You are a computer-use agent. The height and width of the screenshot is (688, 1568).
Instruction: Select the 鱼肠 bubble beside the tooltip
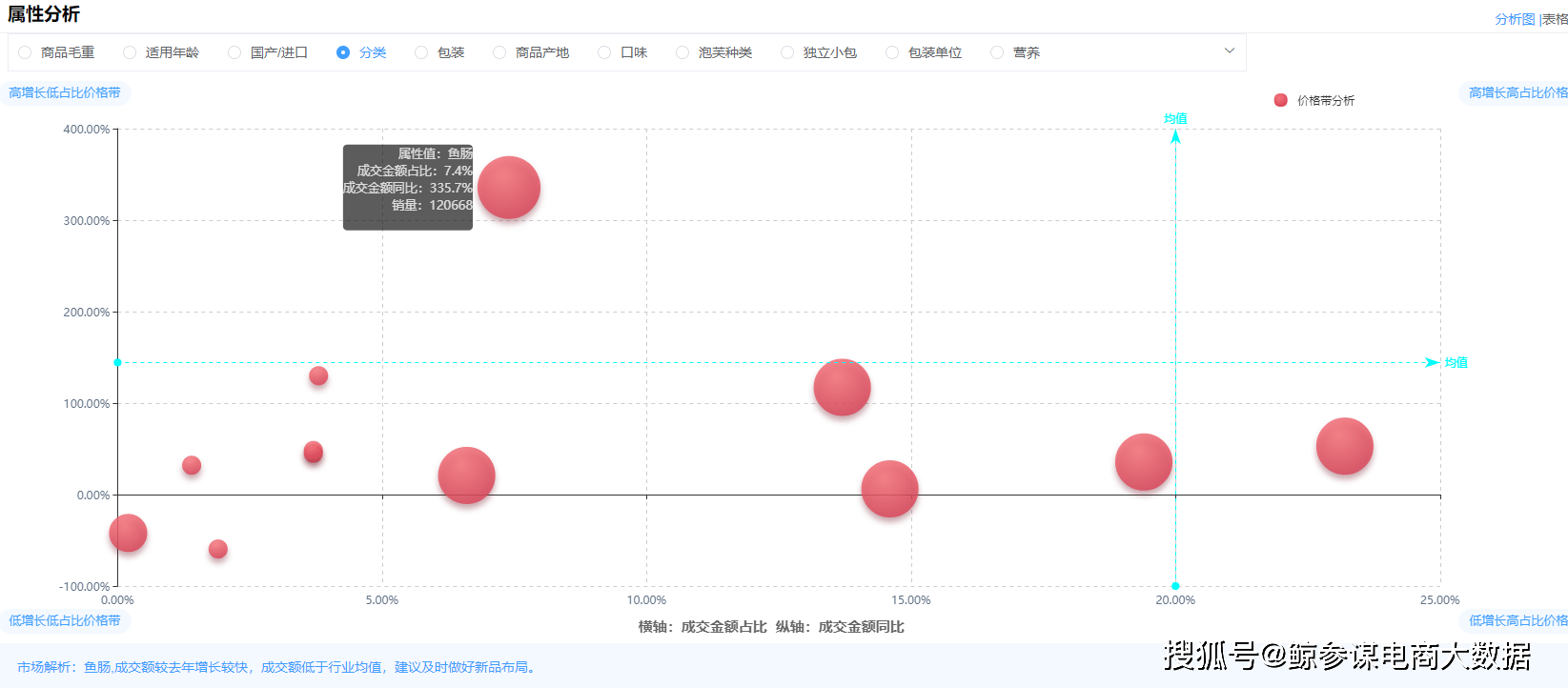(x=509, y=188)
